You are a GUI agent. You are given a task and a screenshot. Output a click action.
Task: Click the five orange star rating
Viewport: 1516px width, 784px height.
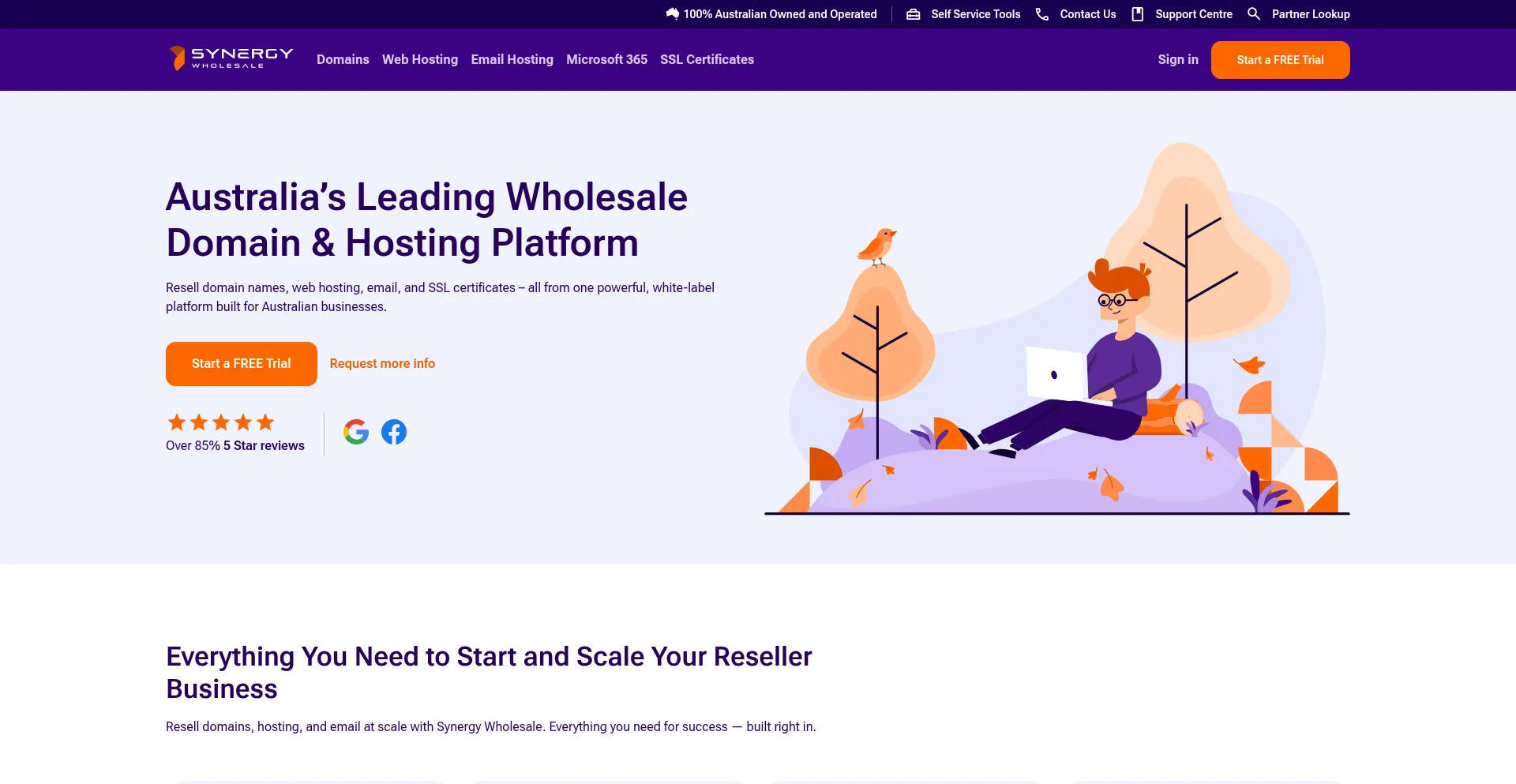tap(221, 422)
